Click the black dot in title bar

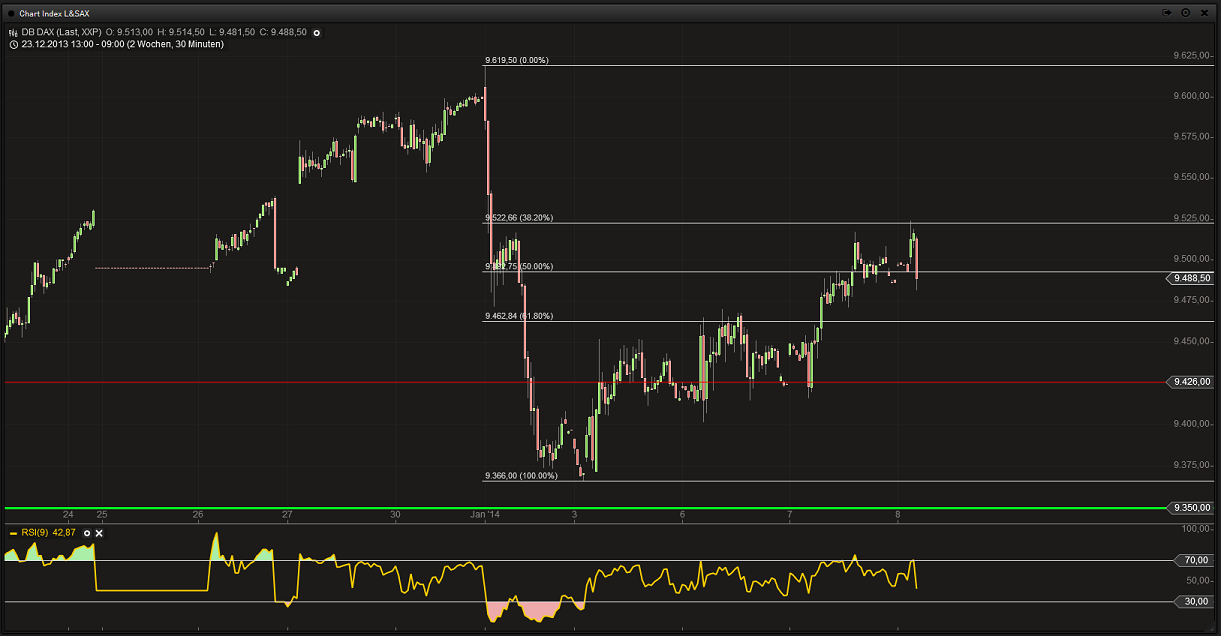coord(11,13)
